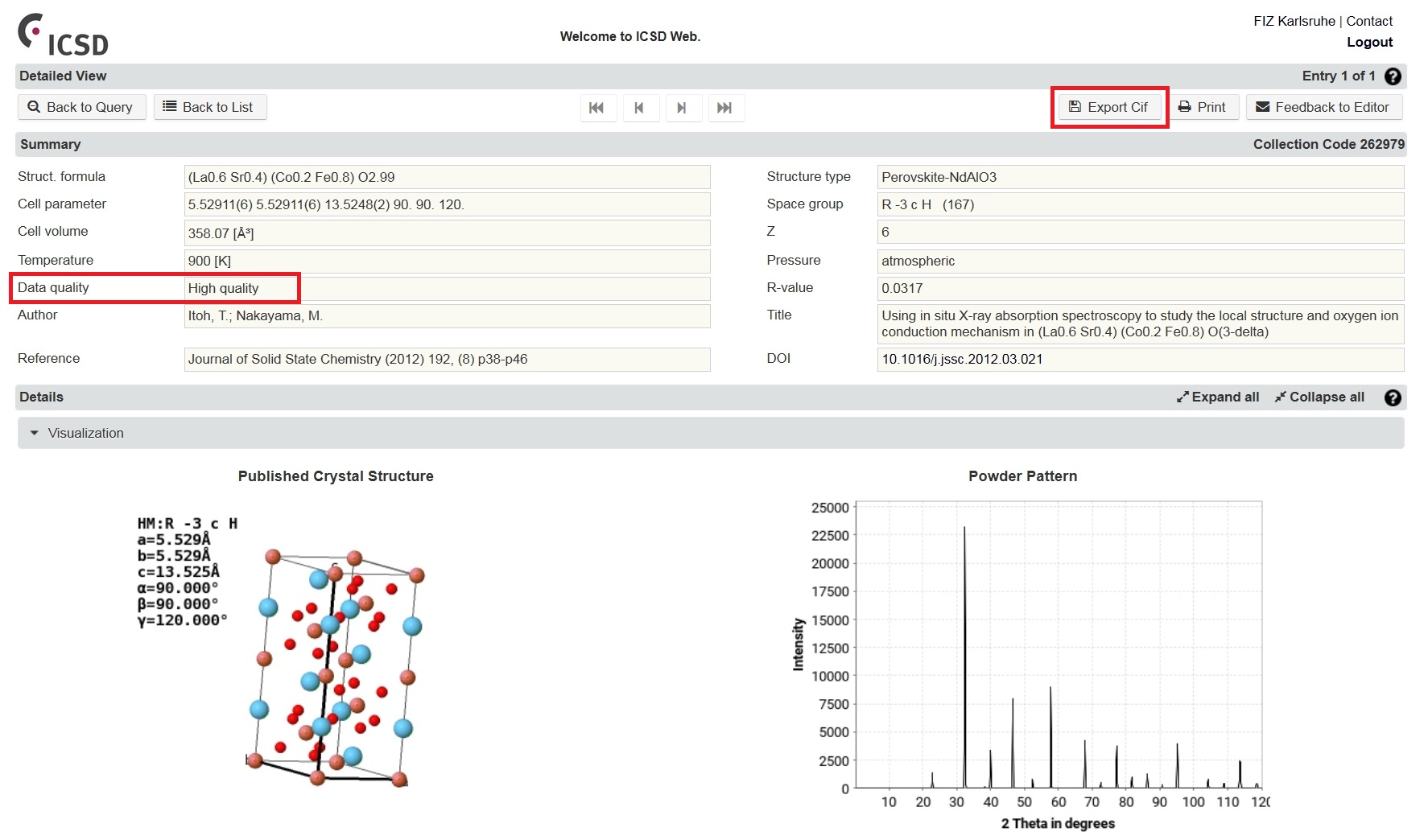
Task: Jump to the first entry record
Action: tap(598, 107)
